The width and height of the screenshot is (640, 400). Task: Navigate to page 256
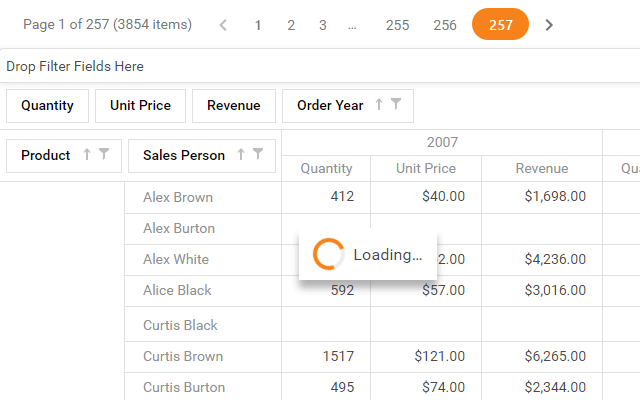click(445, 25)
